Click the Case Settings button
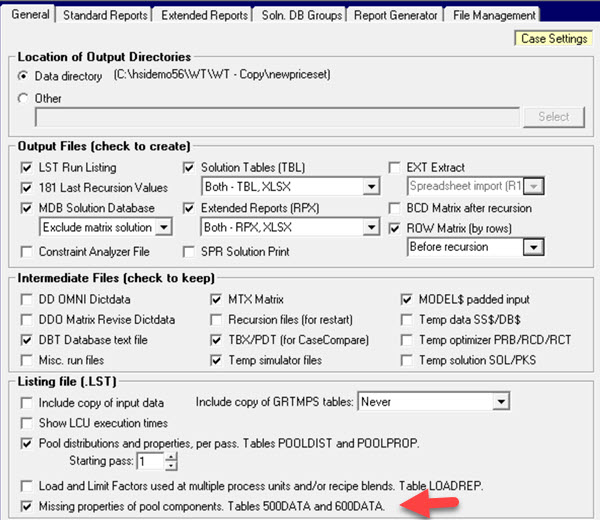Image resolution: width=600 pixels, height=520 pixels. (553, 39)
